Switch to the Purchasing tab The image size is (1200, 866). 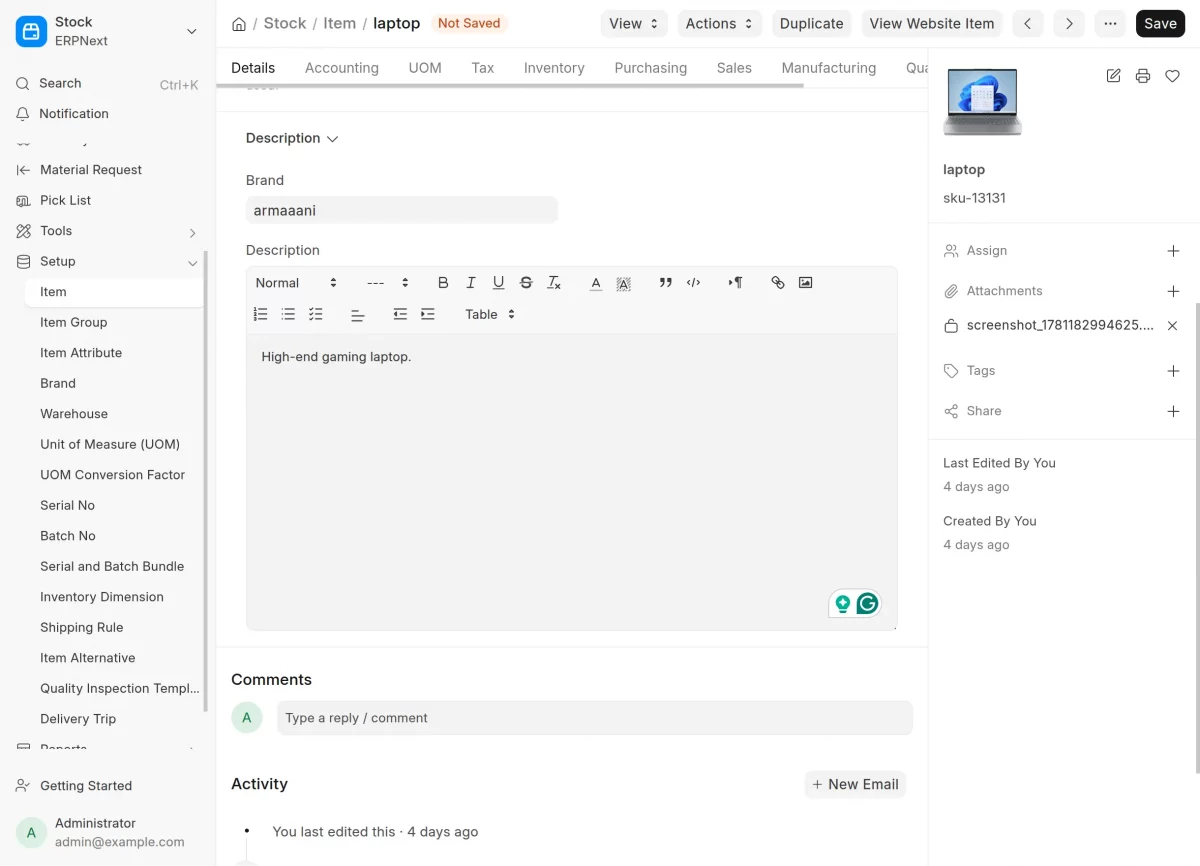[651, 68]
